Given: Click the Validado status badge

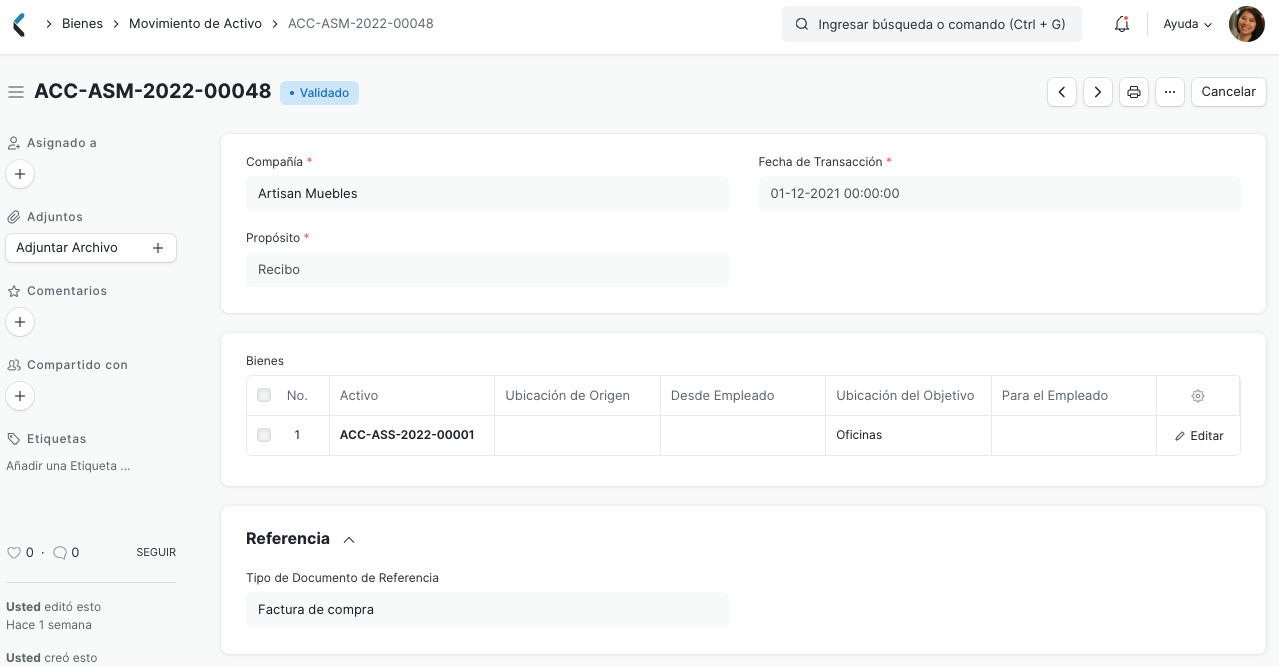Looking at the screenshot, I should pos(319,93).
